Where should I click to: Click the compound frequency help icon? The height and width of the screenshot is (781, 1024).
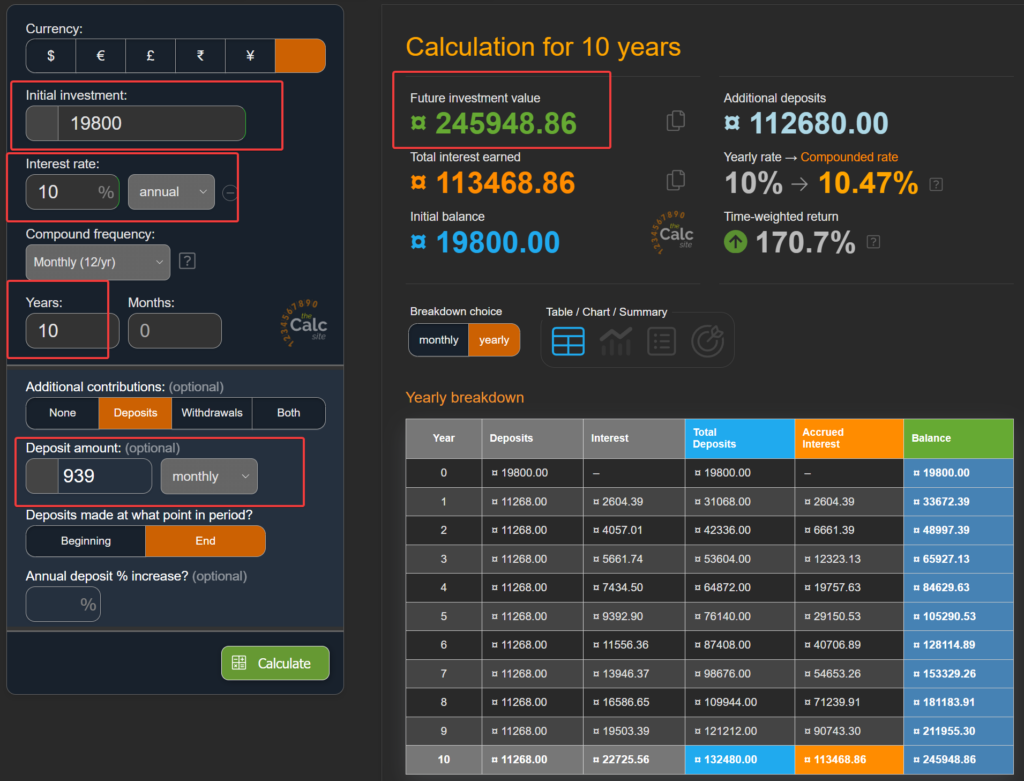click(187, 261)
